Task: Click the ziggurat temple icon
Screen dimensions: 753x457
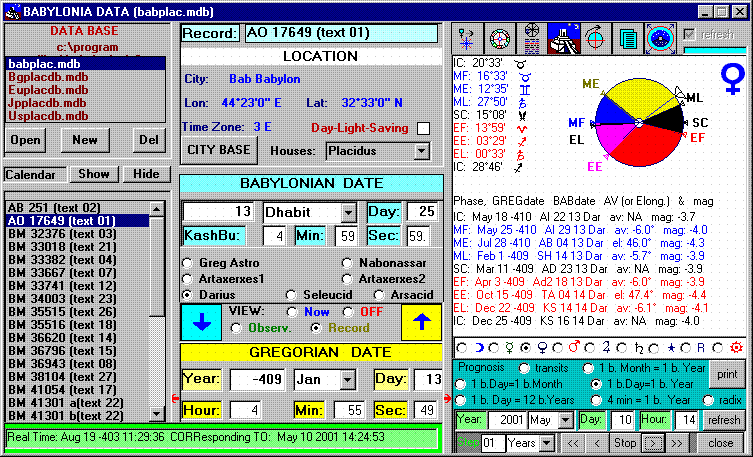Action: (x=563, y=38)
